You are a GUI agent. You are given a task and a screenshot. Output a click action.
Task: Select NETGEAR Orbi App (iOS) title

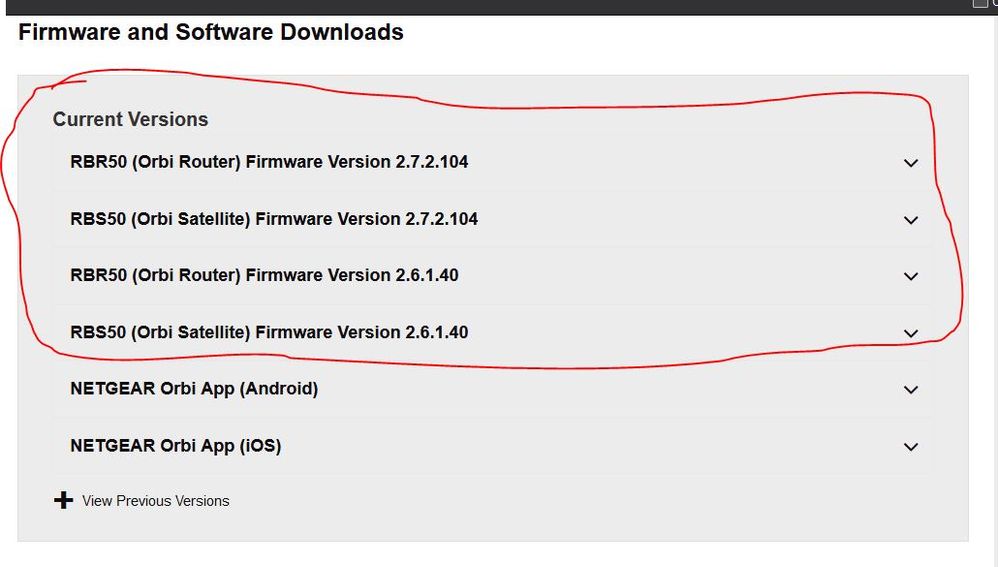[175, 446]
